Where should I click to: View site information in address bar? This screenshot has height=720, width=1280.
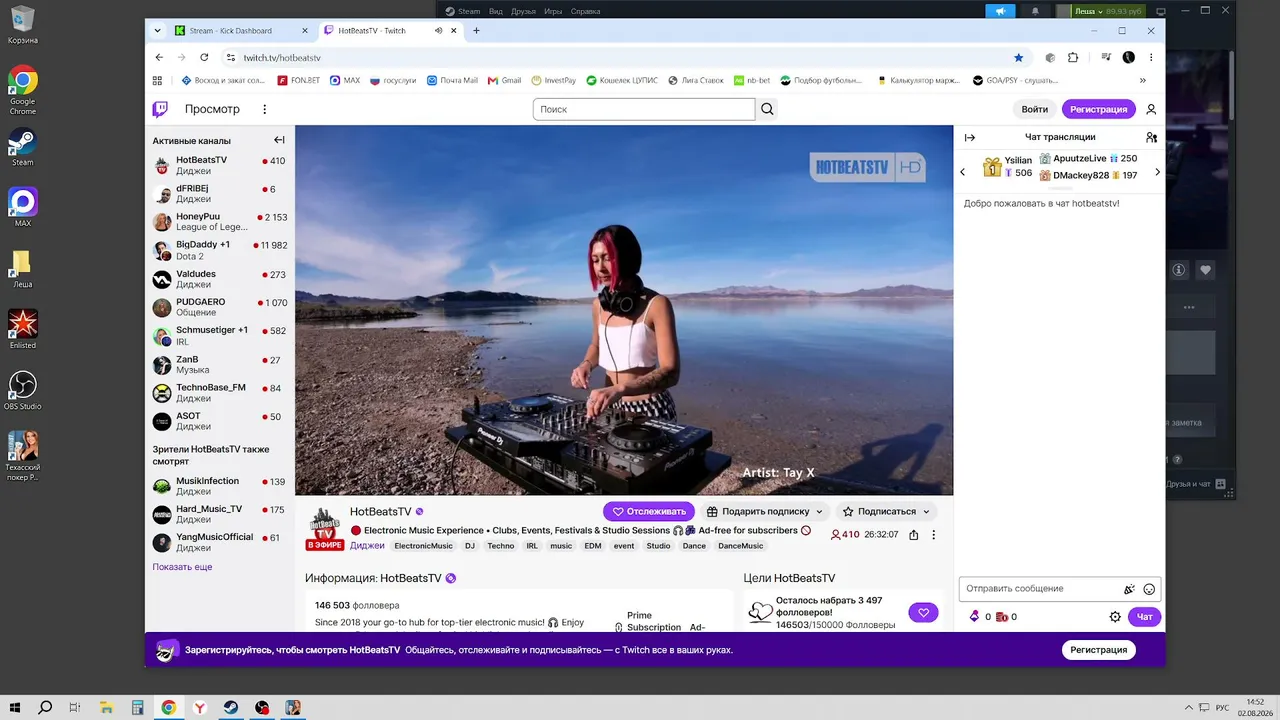click(x=231, y=58)
